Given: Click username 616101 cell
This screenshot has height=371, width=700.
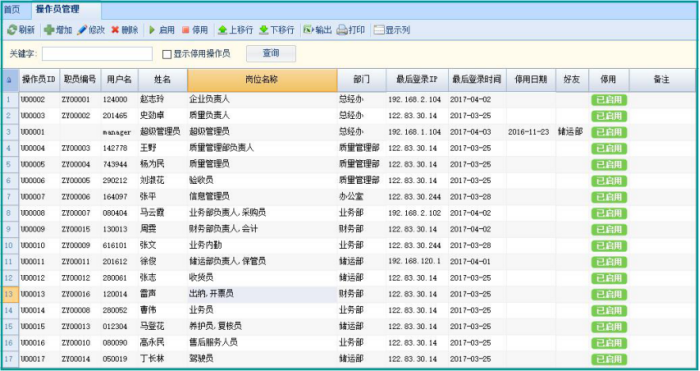Looking at the screenshot, I should 119,246.
